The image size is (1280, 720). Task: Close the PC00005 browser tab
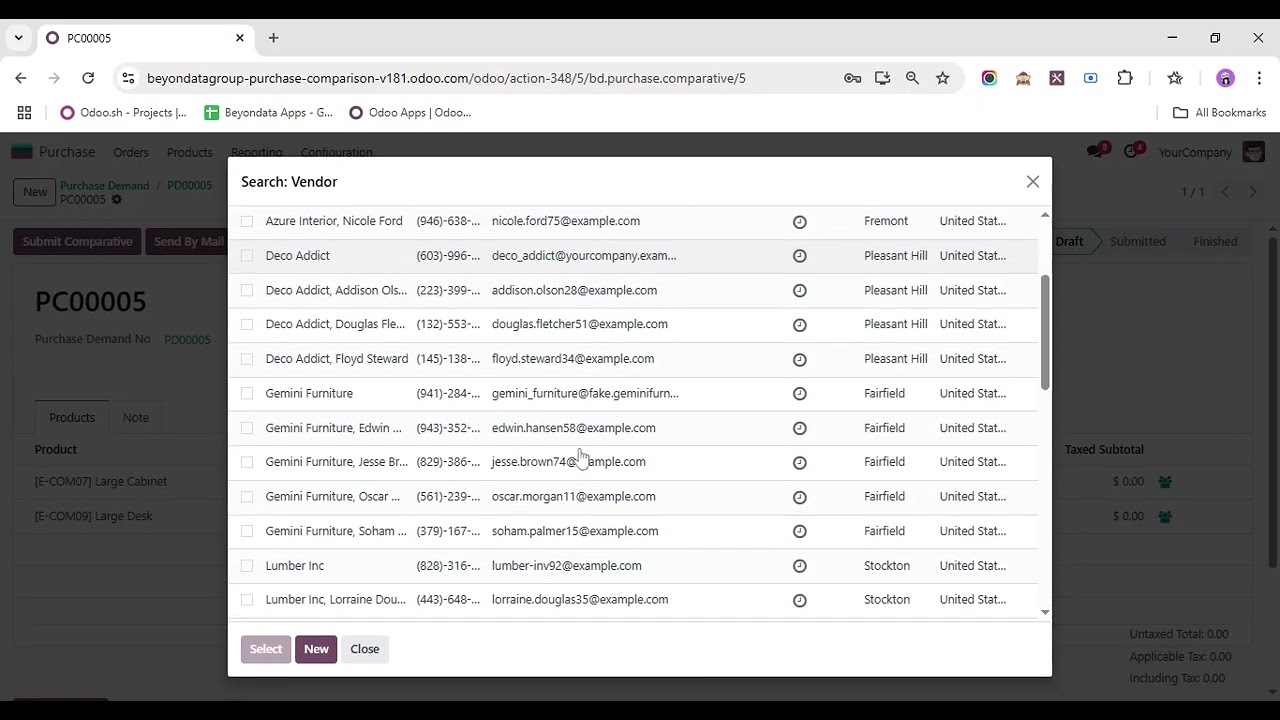point(240,38)
